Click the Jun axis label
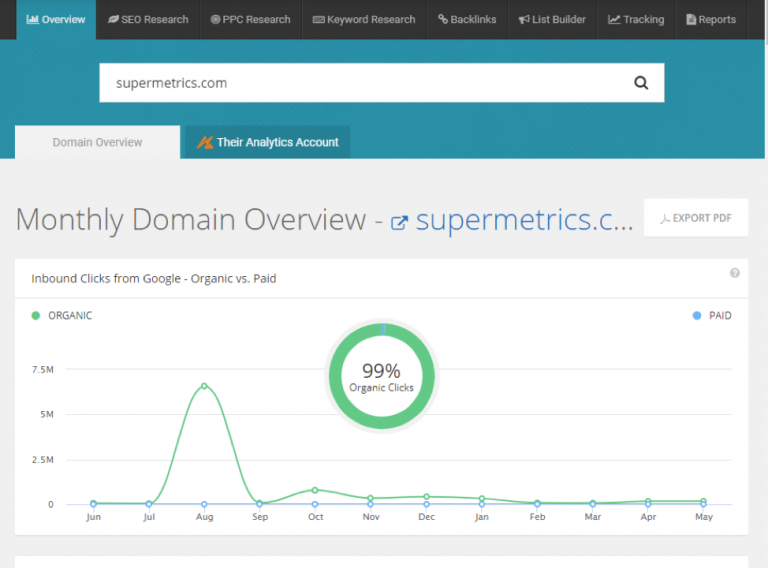Screen dimensions: 768x568 [93, 517]
